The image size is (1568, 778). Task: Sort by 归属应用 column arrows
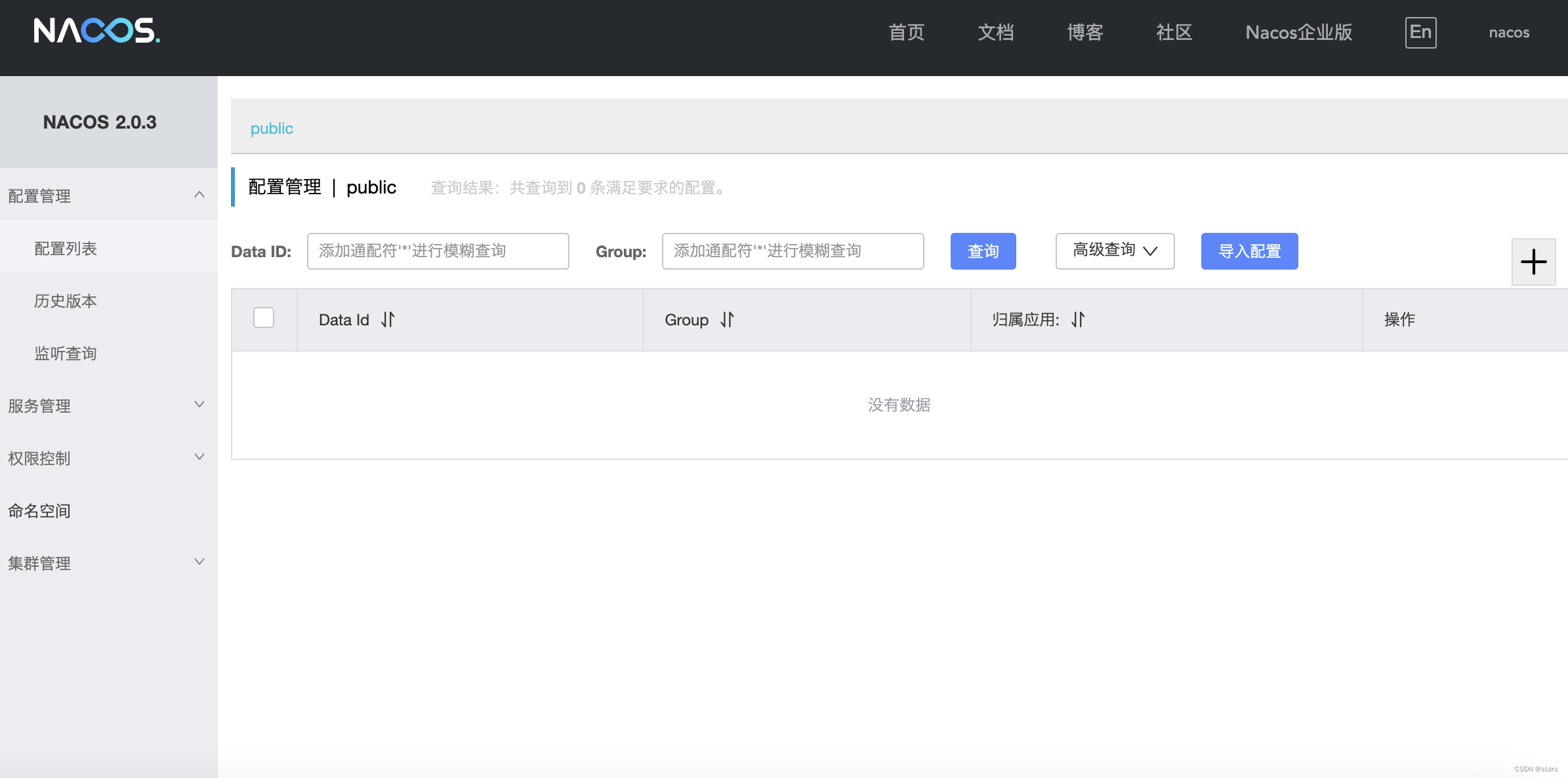tap(1078, 319)
